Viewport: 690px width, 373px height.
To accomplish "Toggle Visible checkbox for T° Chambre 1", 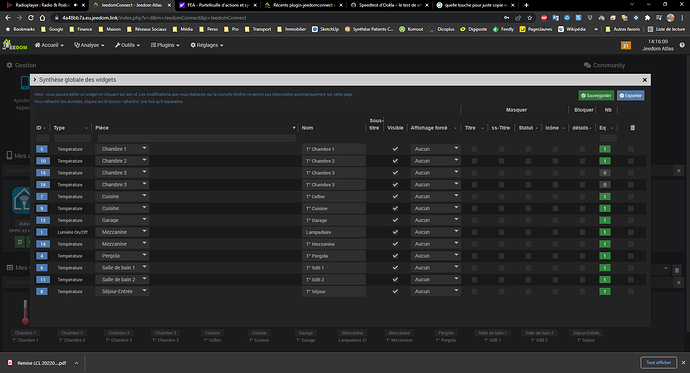I will point(395,149).
